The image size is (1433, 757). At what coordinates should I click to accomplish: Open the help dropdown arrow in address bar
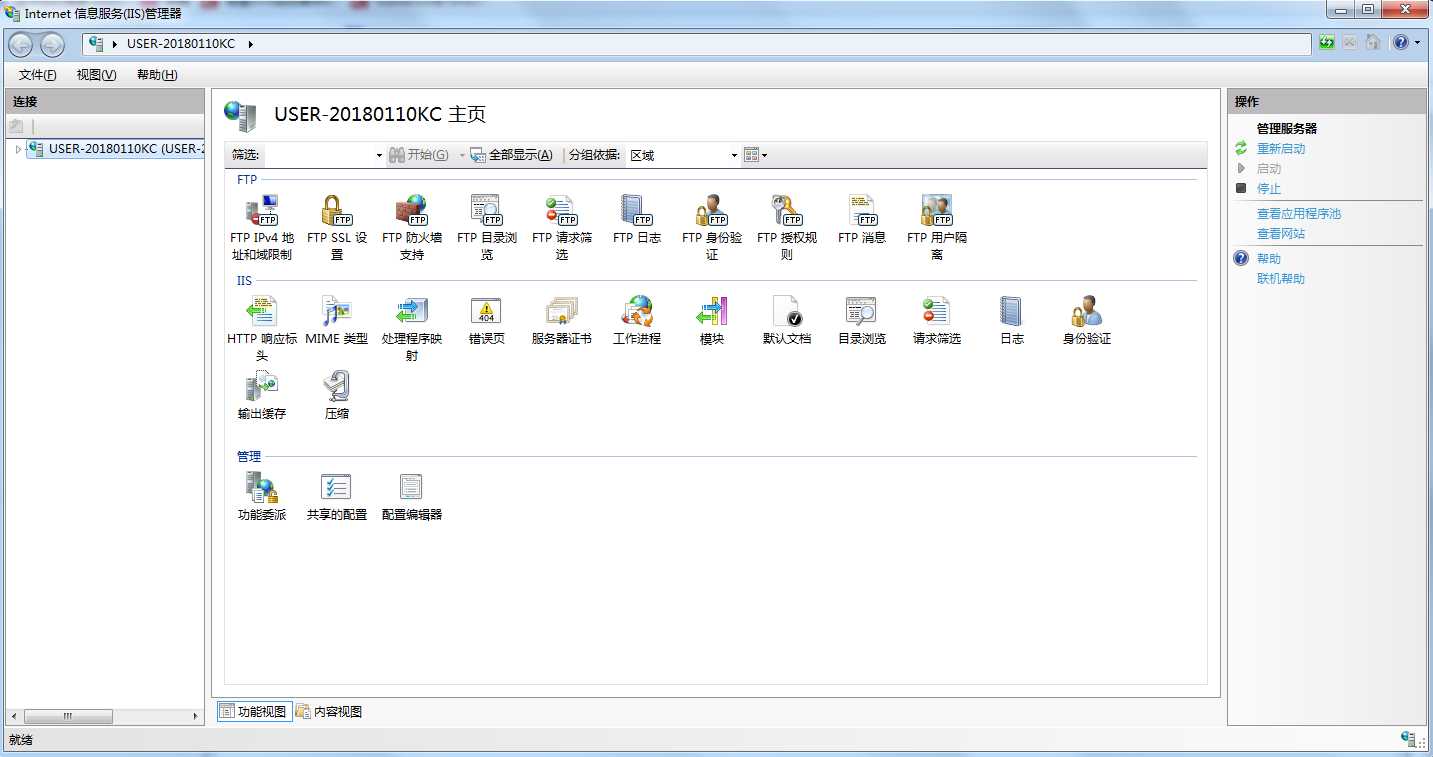[x=1417, y=43]
